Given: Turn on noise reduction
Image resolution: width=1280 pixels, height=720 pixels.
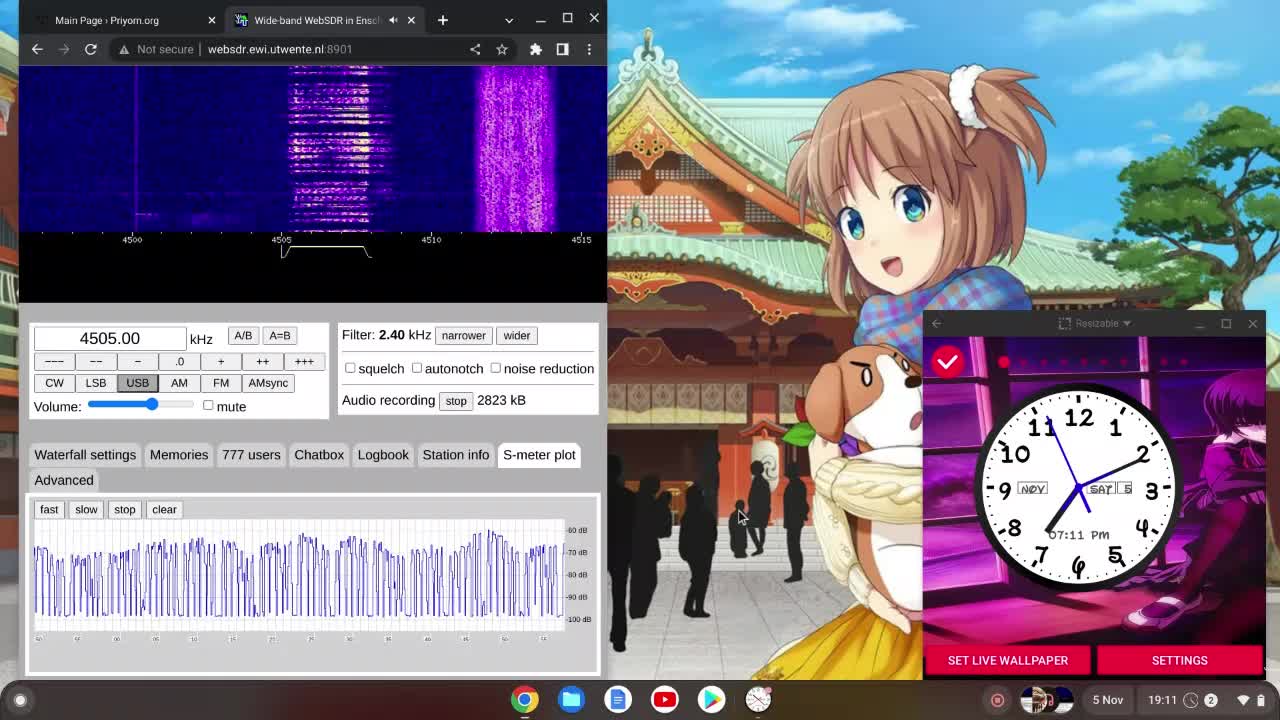Looking at the screenshot, I should pos(495,368).
